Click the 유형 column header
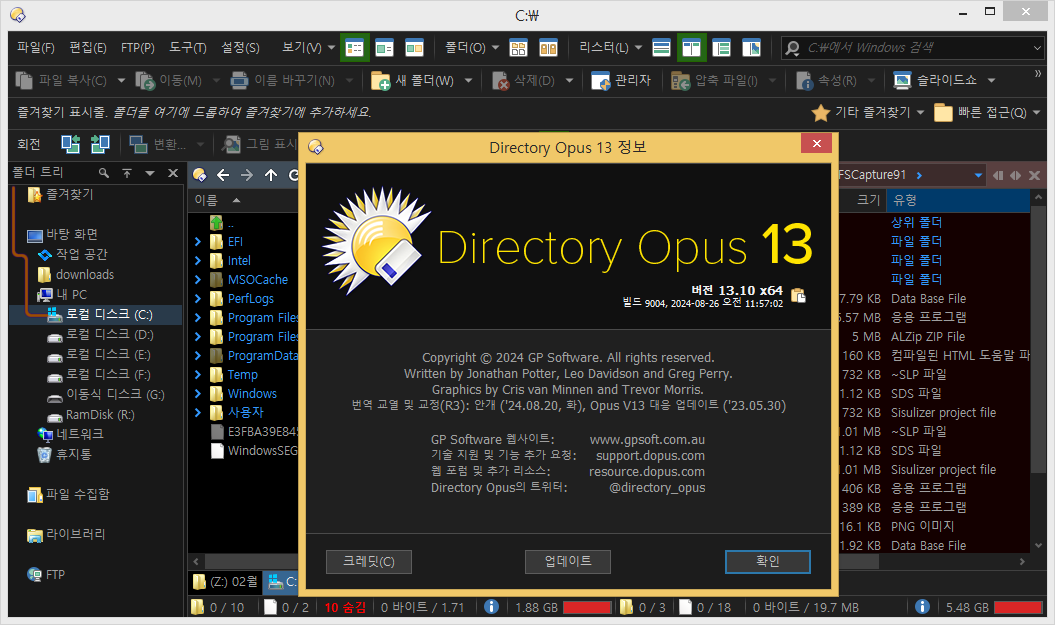The image size is (1055, 625). point(957,200)
